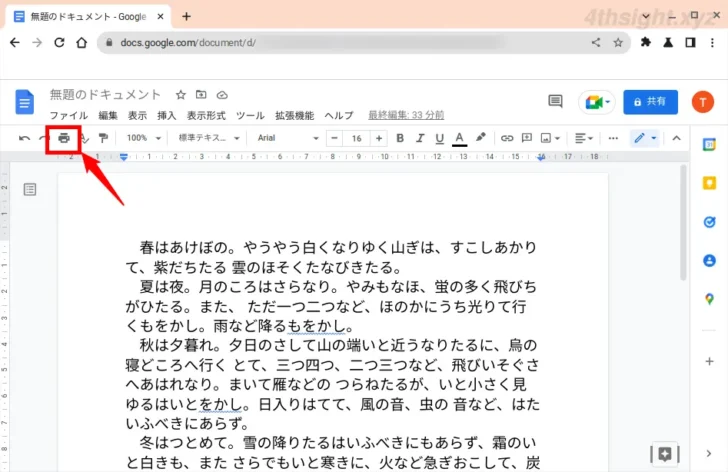Click the print icon in toolbar

click(x=64, y=138)
